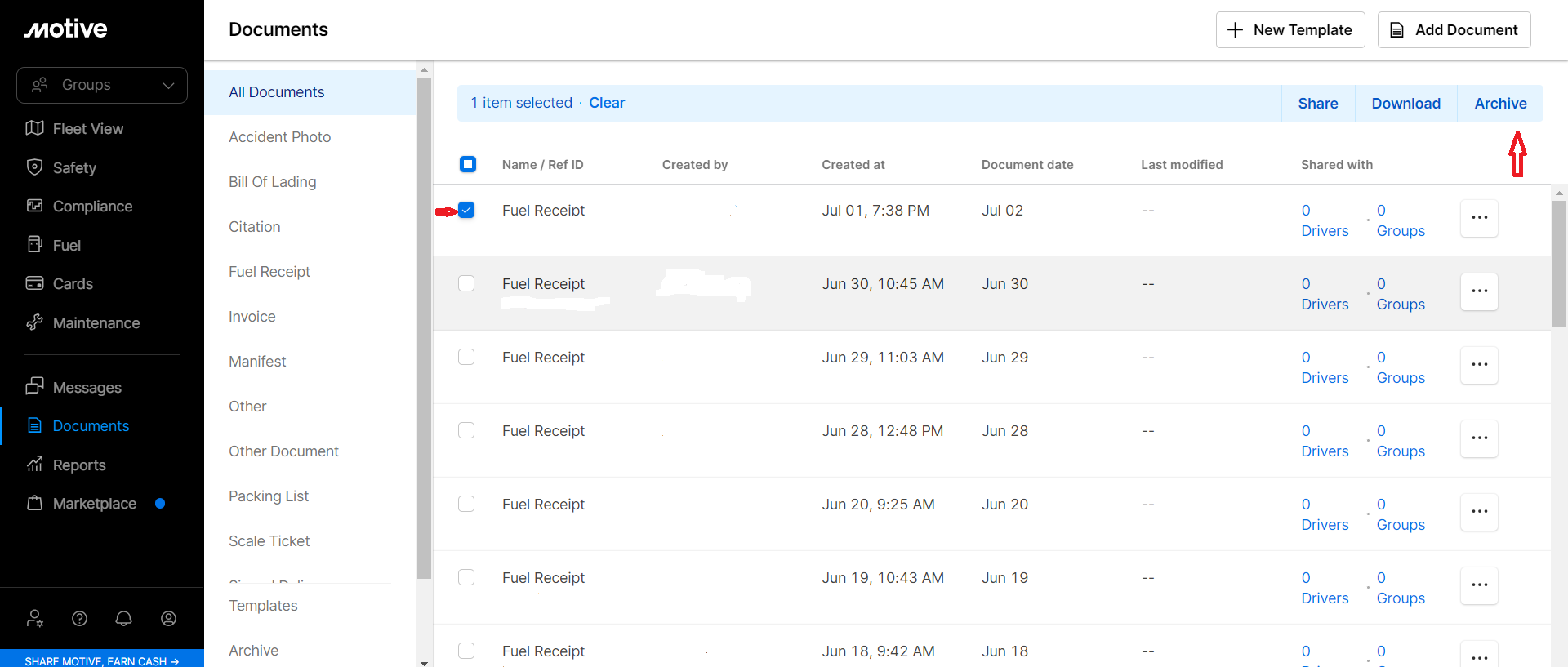Check the Jun 18 Fuel Receipt checkbox
Image resolution: width=1568 pixels, height=667 pixels.
pos(466,651)
